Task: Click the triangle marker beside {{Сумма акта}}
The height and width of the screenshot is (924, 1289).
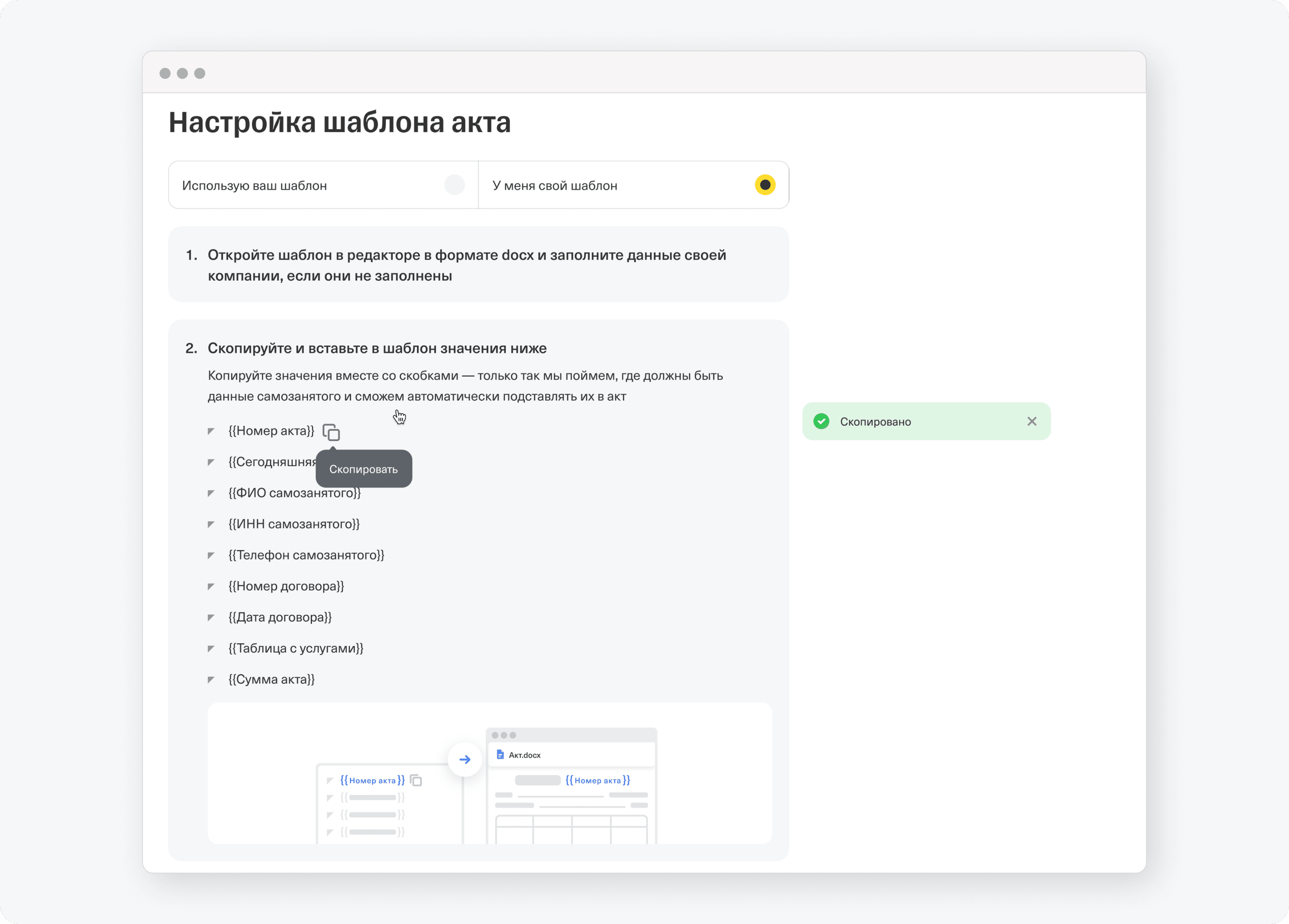Action: (211, 680)
